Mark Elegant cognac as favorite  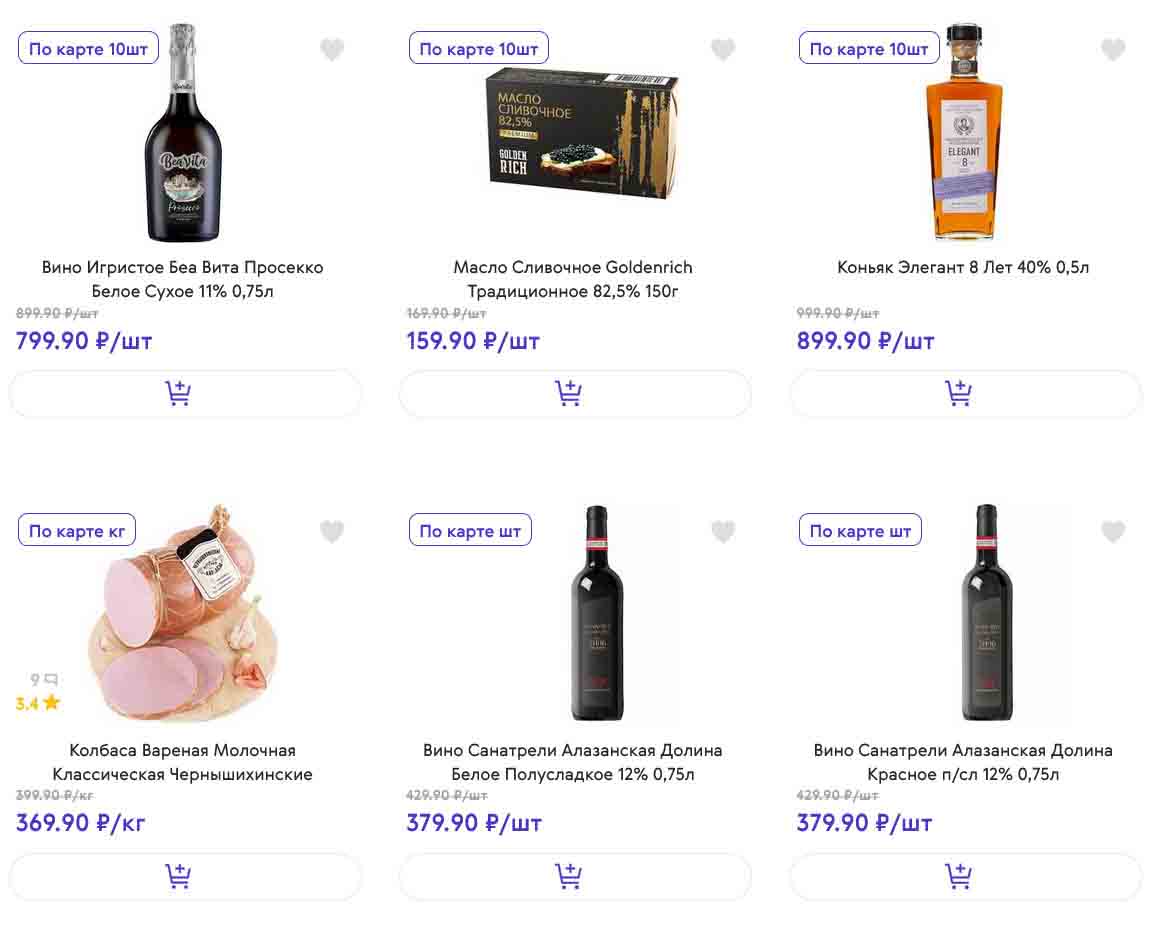[x=1113, y=49]
